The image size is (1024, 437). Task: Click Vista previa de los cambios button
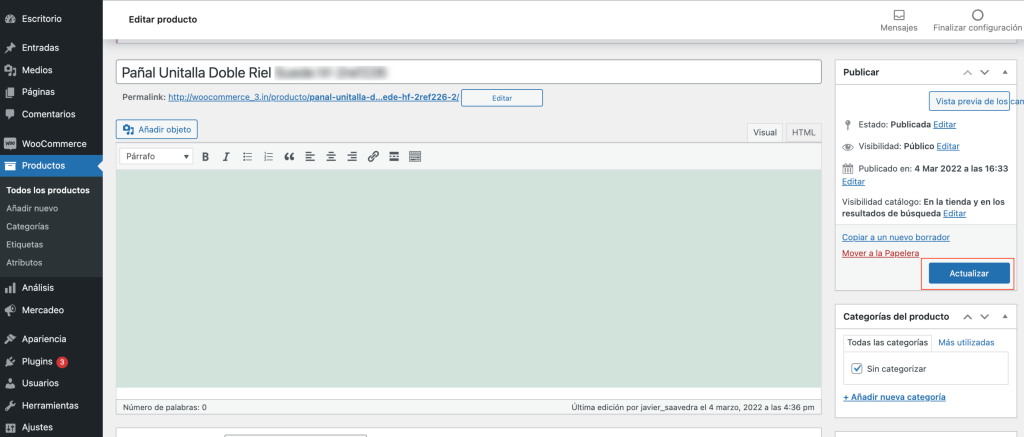(969, 101)
